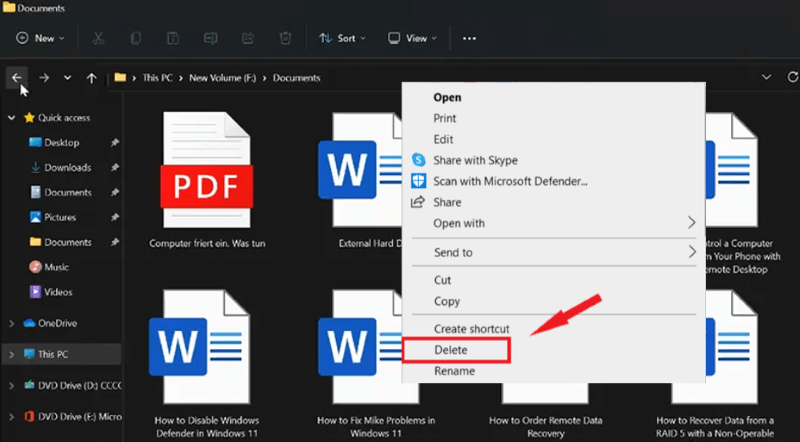The image size is (800, 442).
Task: Select How to Fix Mike Problems document
Action: click(x=376, y=364)
